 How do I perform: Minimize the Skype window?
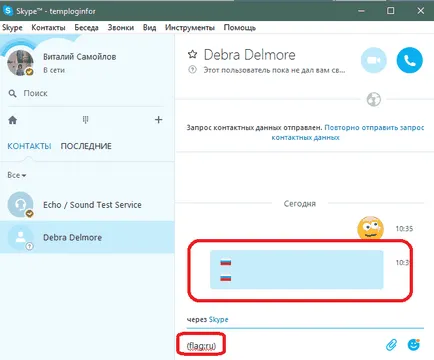pyautogui.click(x=361, y=11)
